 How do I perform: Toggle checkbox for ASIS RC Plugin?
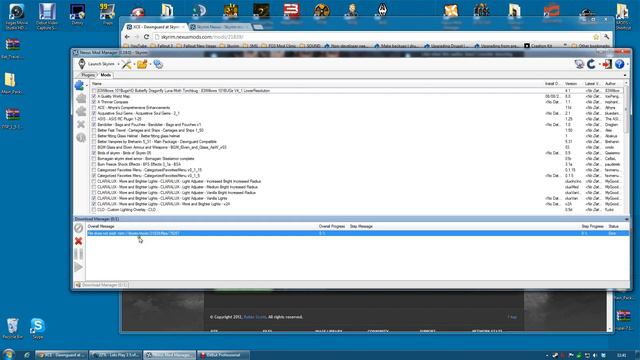[94, 119]
